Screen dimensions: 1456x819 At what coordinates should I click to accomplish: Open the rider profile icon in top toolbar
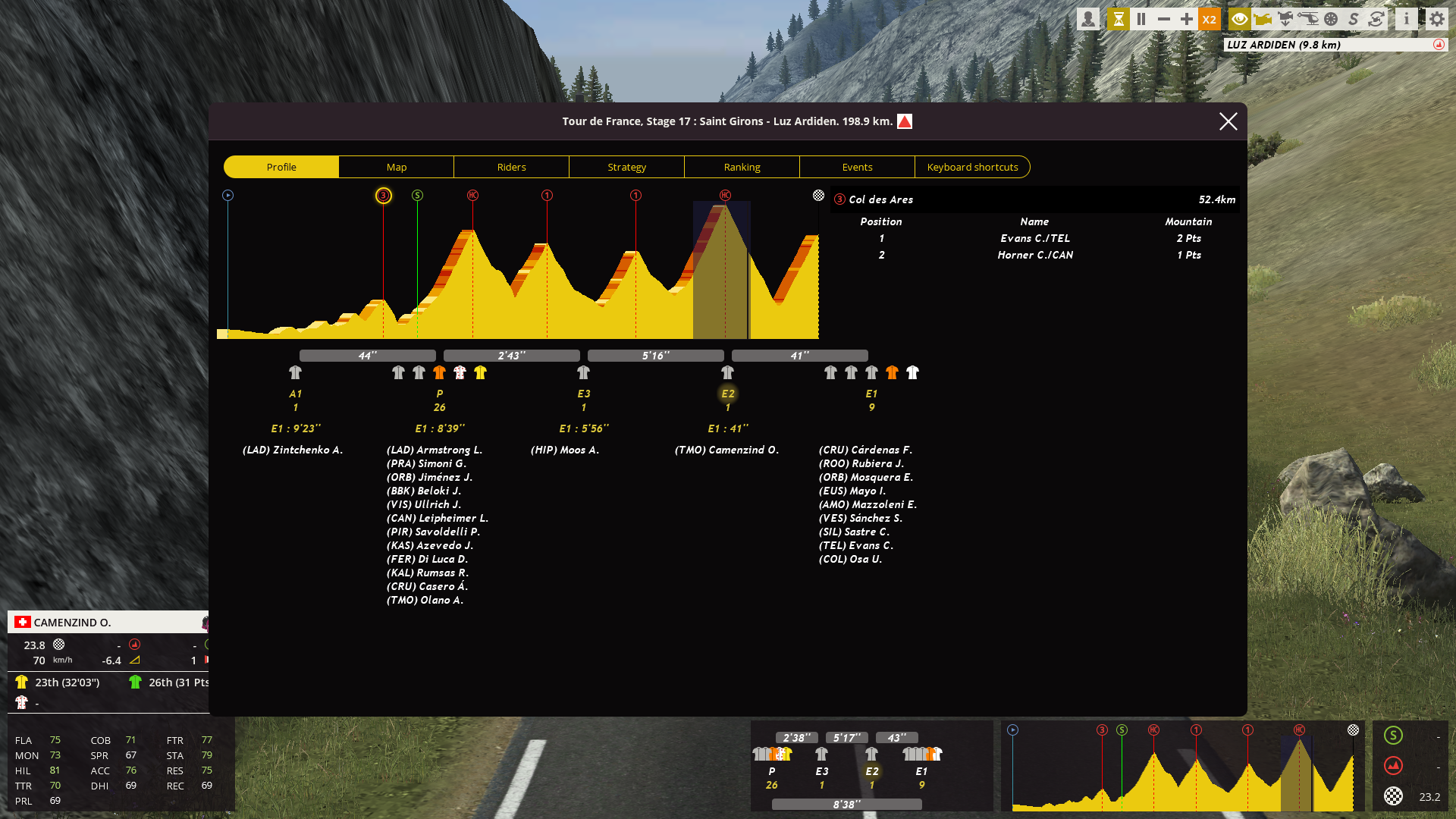click(1088, 19)
